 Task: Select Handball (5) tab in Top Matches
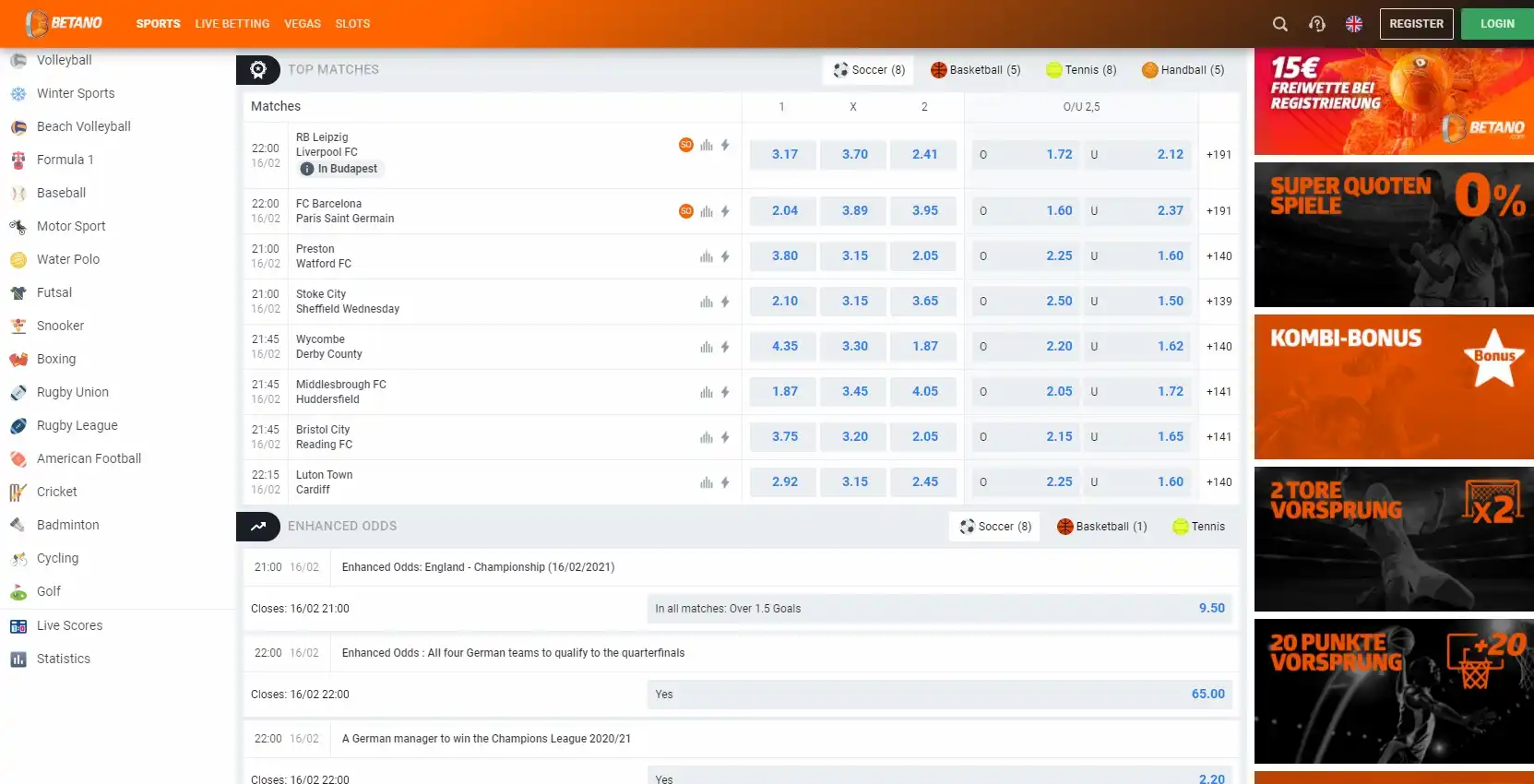click(1183, 70)
